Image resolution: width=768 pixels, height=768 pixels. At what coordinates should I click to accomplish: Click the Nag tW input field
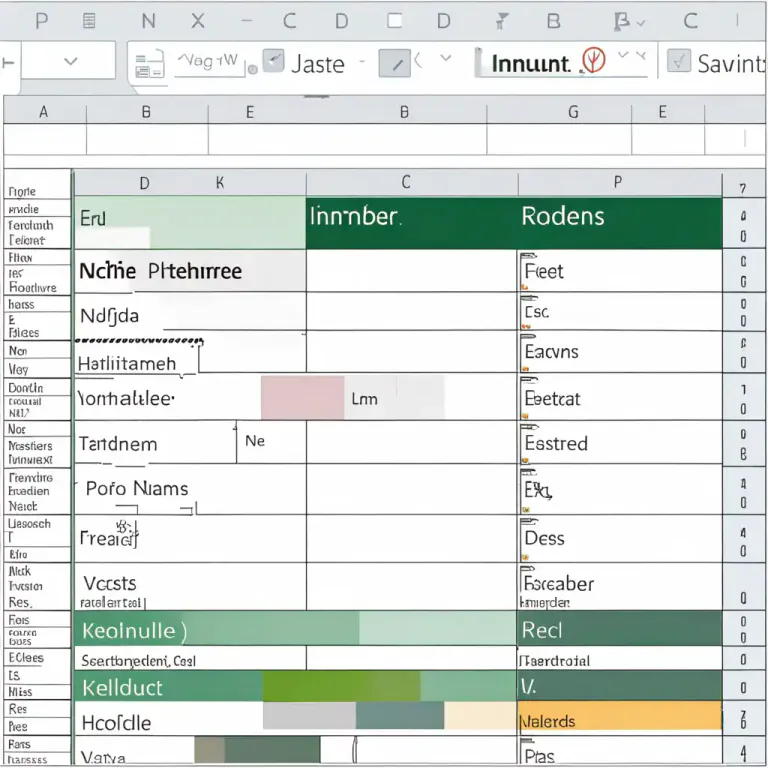(x=209, y=63)
